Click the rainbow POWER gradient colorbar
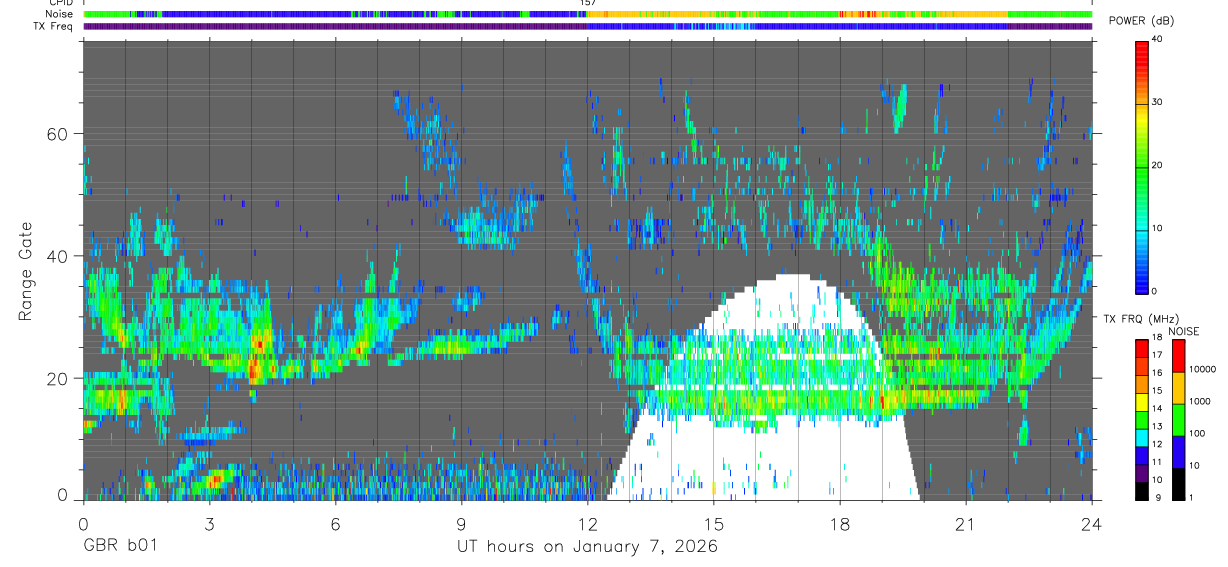 click(x=1142, y=166)
